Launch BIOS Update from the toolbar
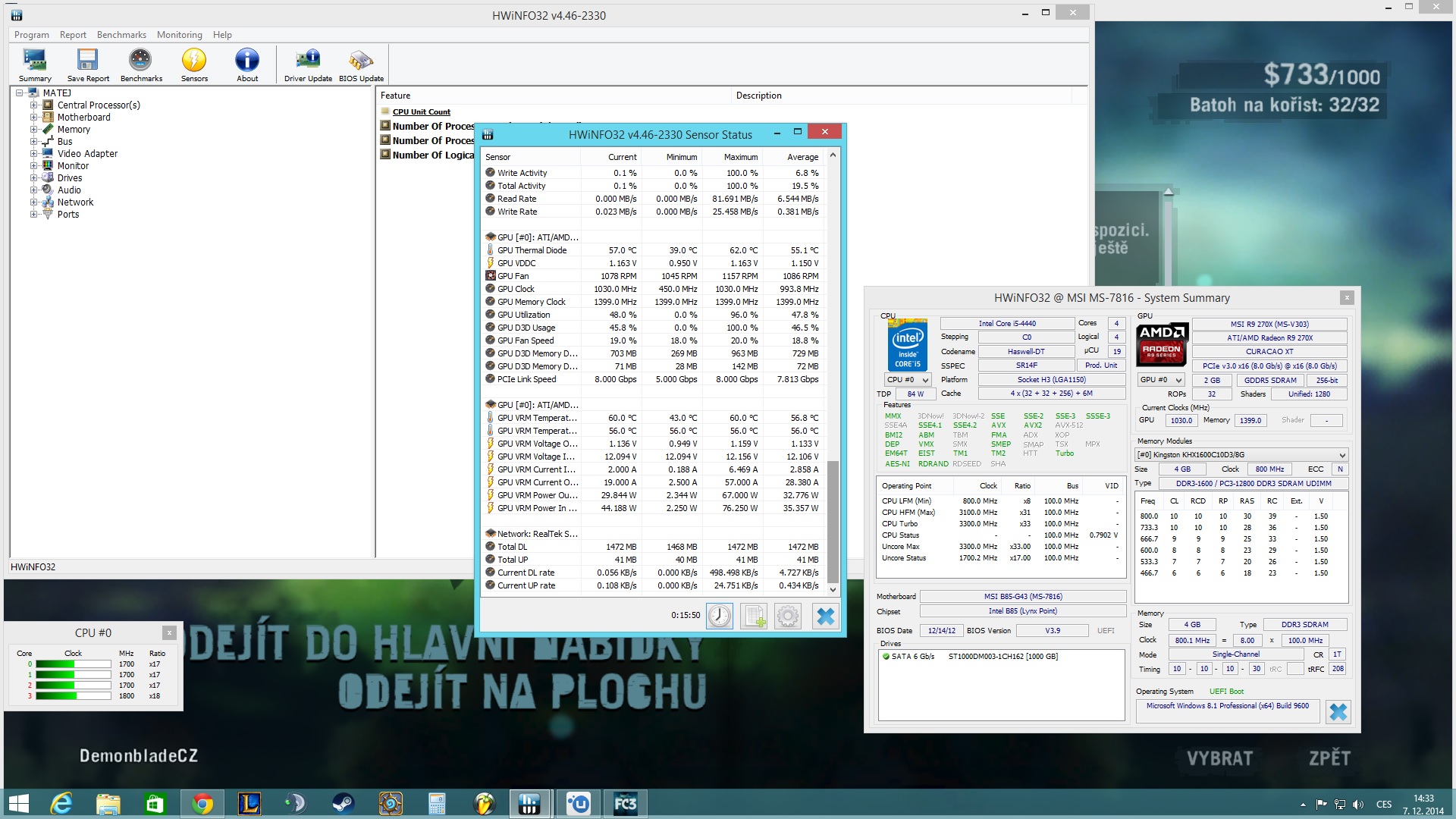This screenshot has width=1456, height=819. point(361,64)
